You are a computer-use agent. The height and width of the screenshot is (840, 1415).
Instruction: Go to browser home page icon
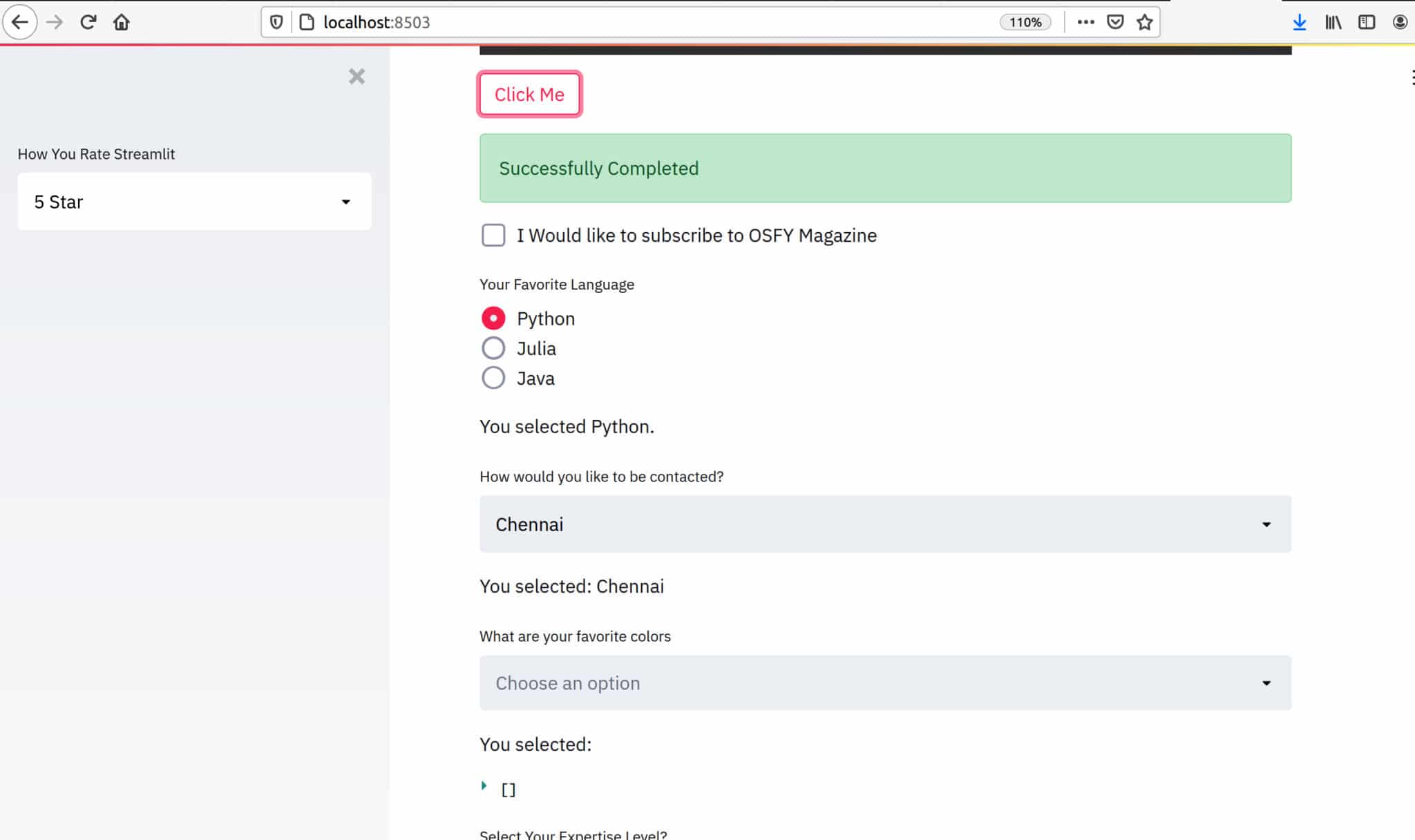click(122, 22)
